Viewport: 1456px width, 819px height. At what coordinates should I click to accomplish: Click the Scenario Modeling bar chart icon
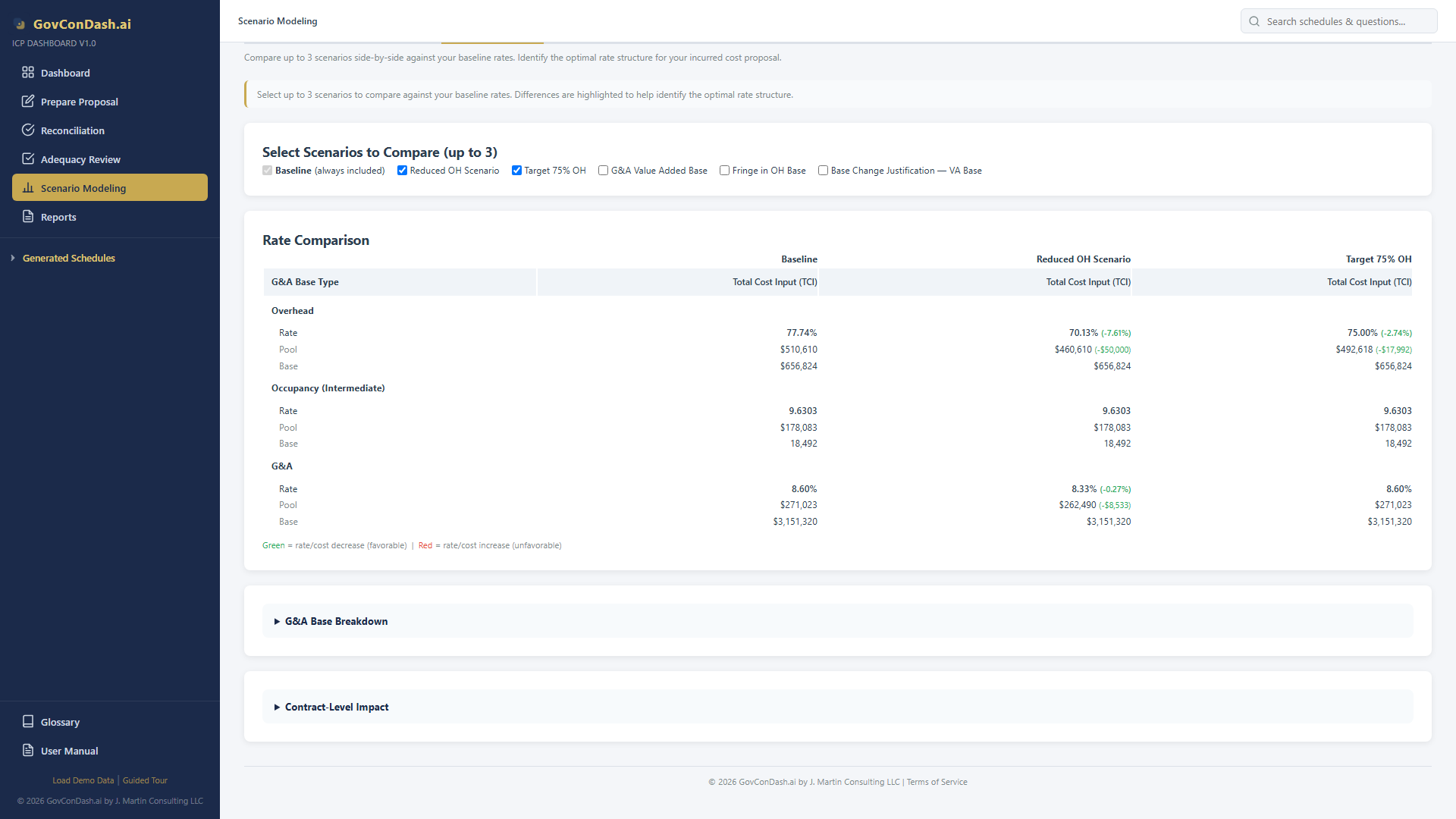pyautogui.click(x=28, y=188)
